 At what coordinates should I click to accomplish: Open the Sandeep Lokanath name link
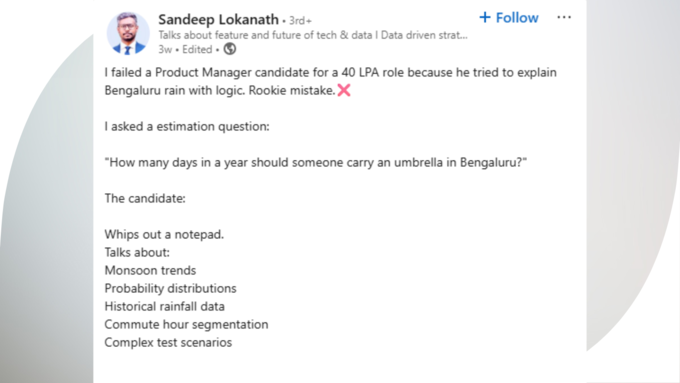click(218, 20)
